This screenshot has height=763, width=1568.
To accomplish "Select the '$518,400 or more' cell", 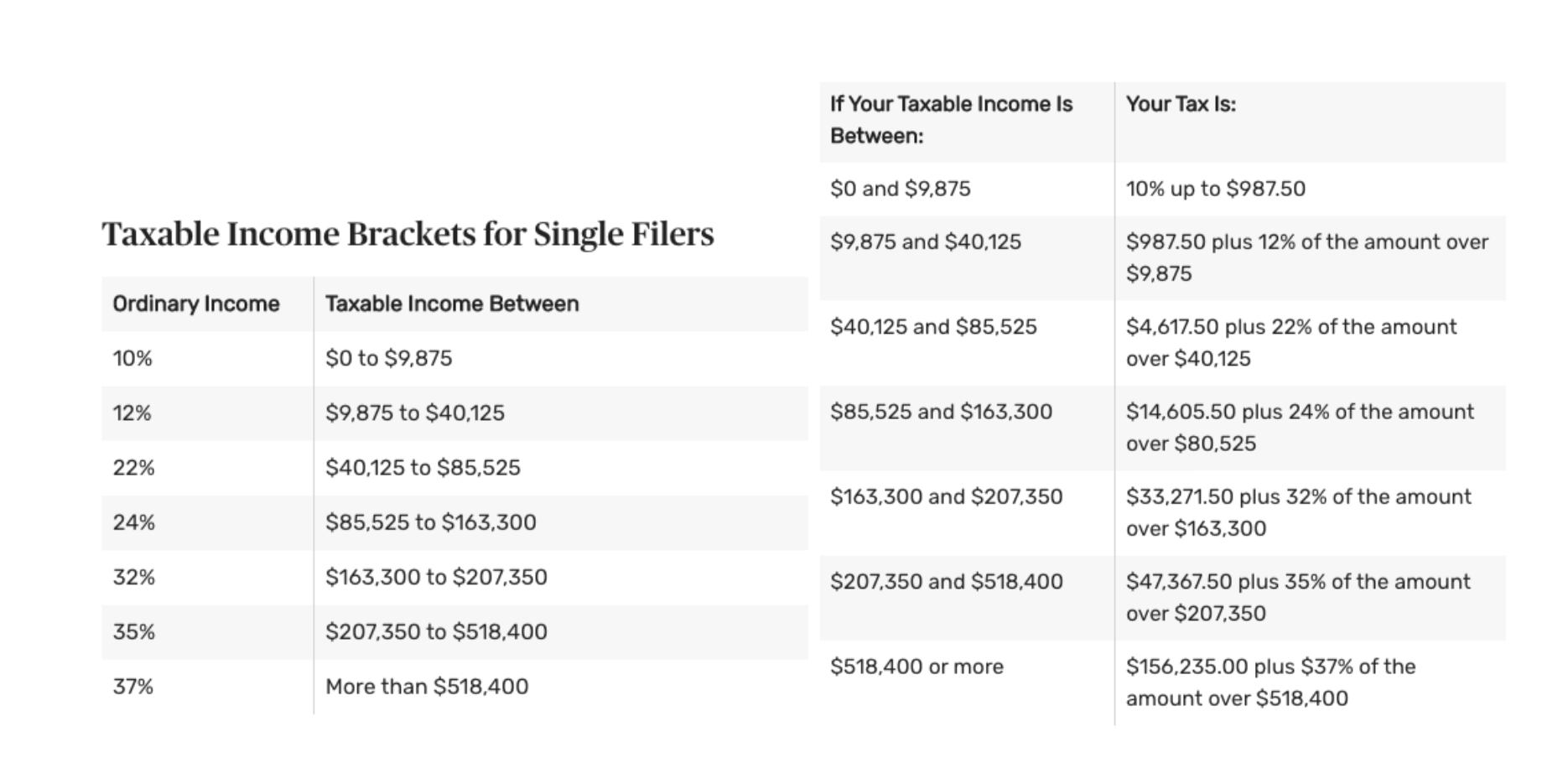I will [x=916, y=667].
